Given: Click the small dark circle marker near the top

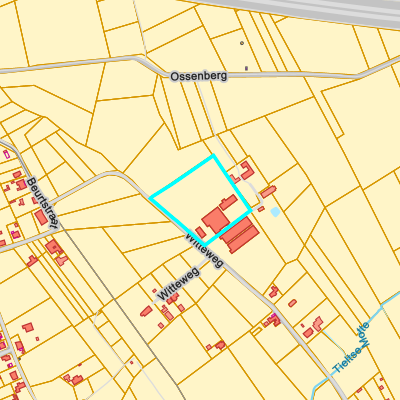Looking at the screenshot, I should click(x=242, y=43).
